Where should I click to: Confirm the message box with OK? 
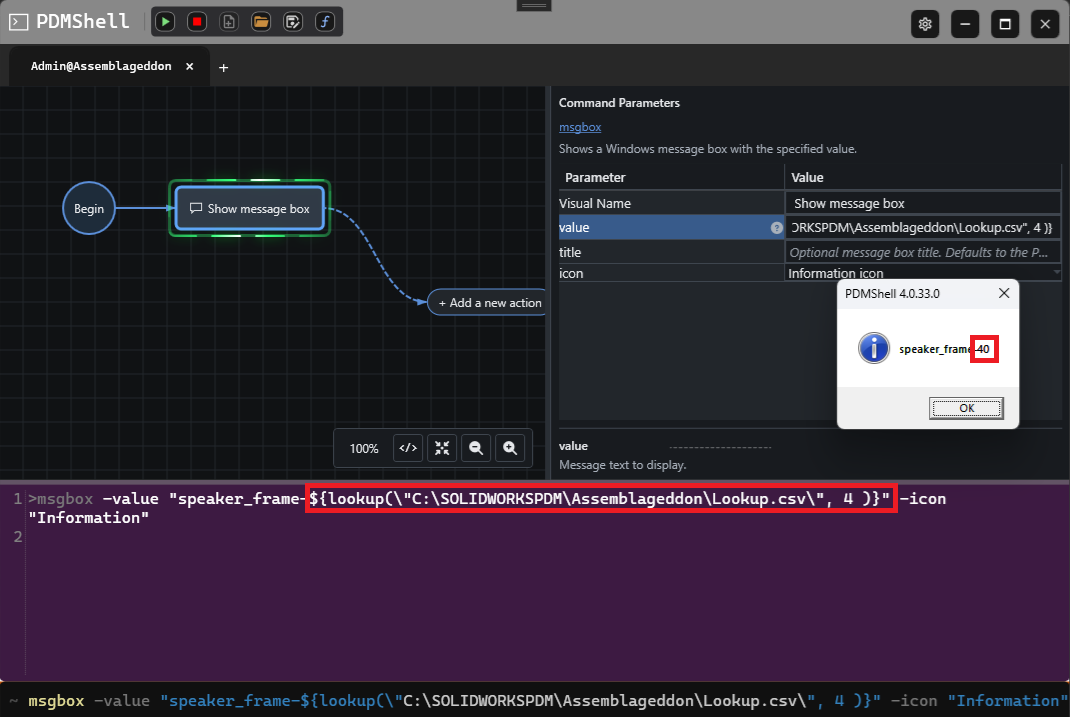point(966,408)
